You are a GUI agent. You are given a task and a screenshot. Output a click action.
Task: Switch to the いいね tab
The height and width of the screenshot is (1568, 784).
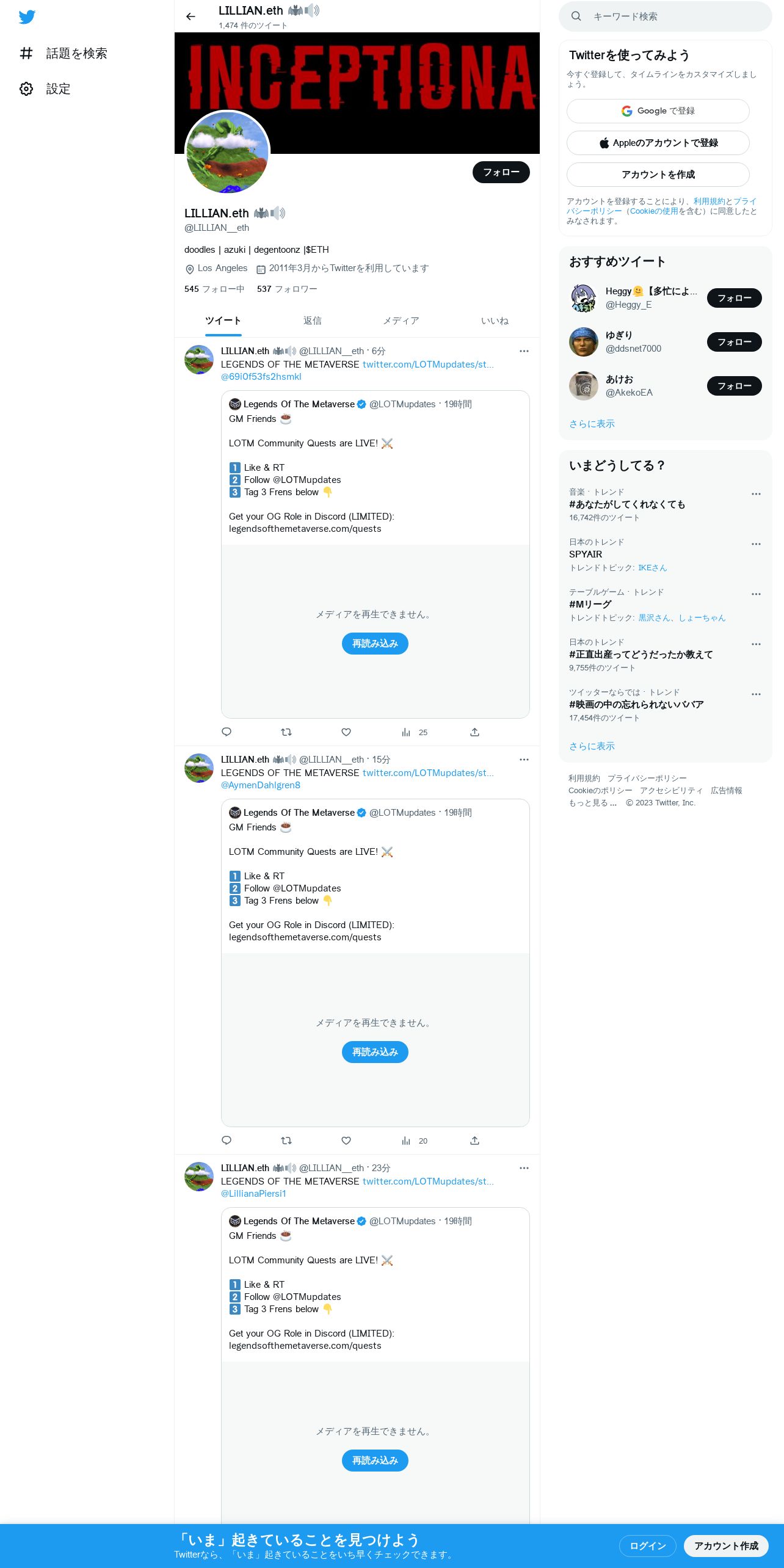coord(495,321)
